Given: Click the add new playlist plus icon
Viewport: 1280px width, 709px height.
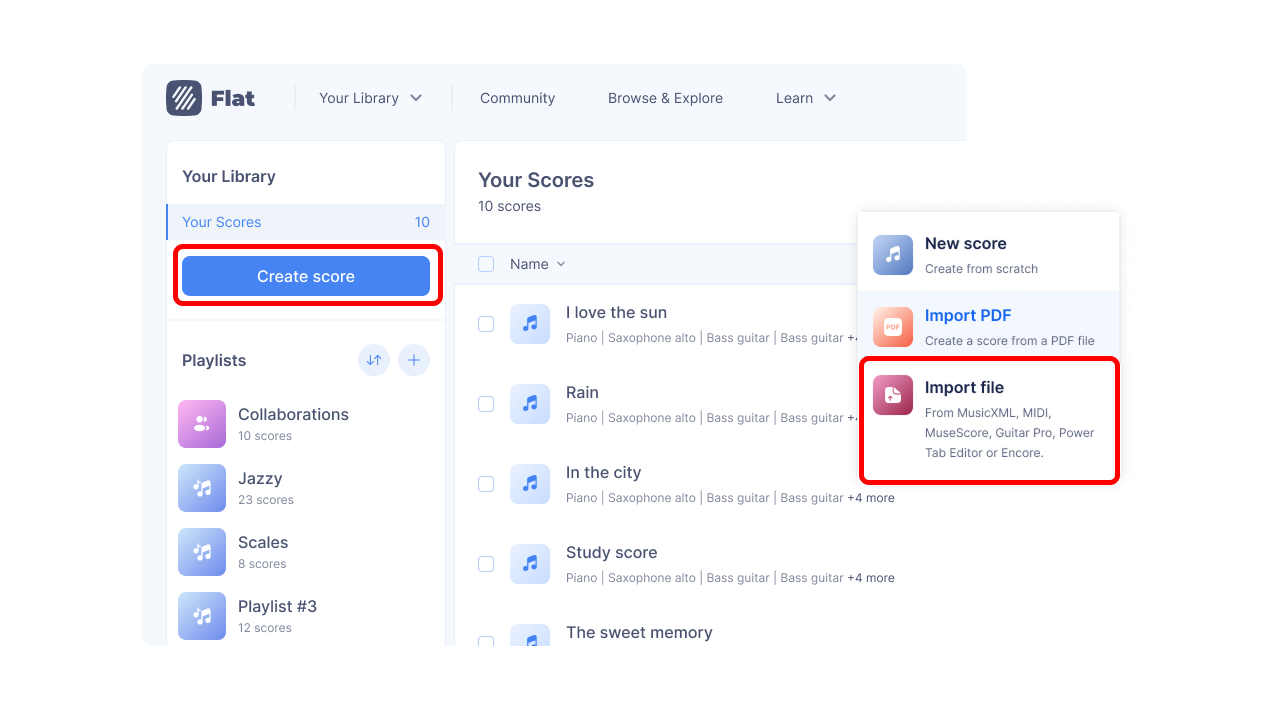Looking at the screenshot, I should [x=414, y=360].
